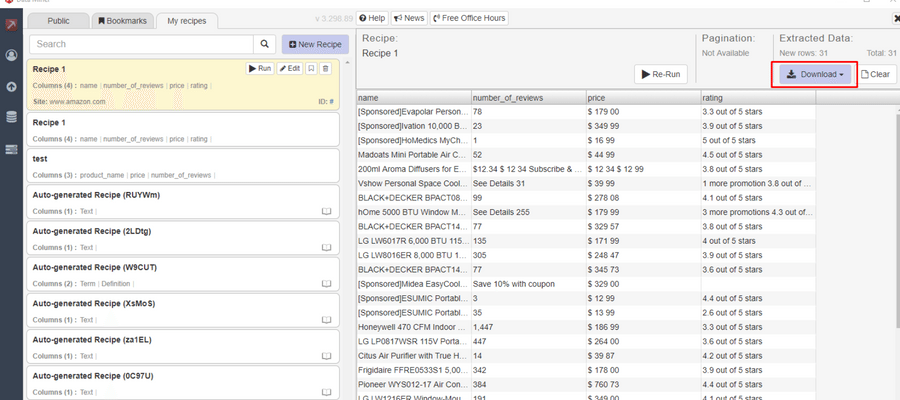Click into the Search recipes field
Image resolution: width=900 pixels, height=400 pixels.
click(x=141, y=44)
